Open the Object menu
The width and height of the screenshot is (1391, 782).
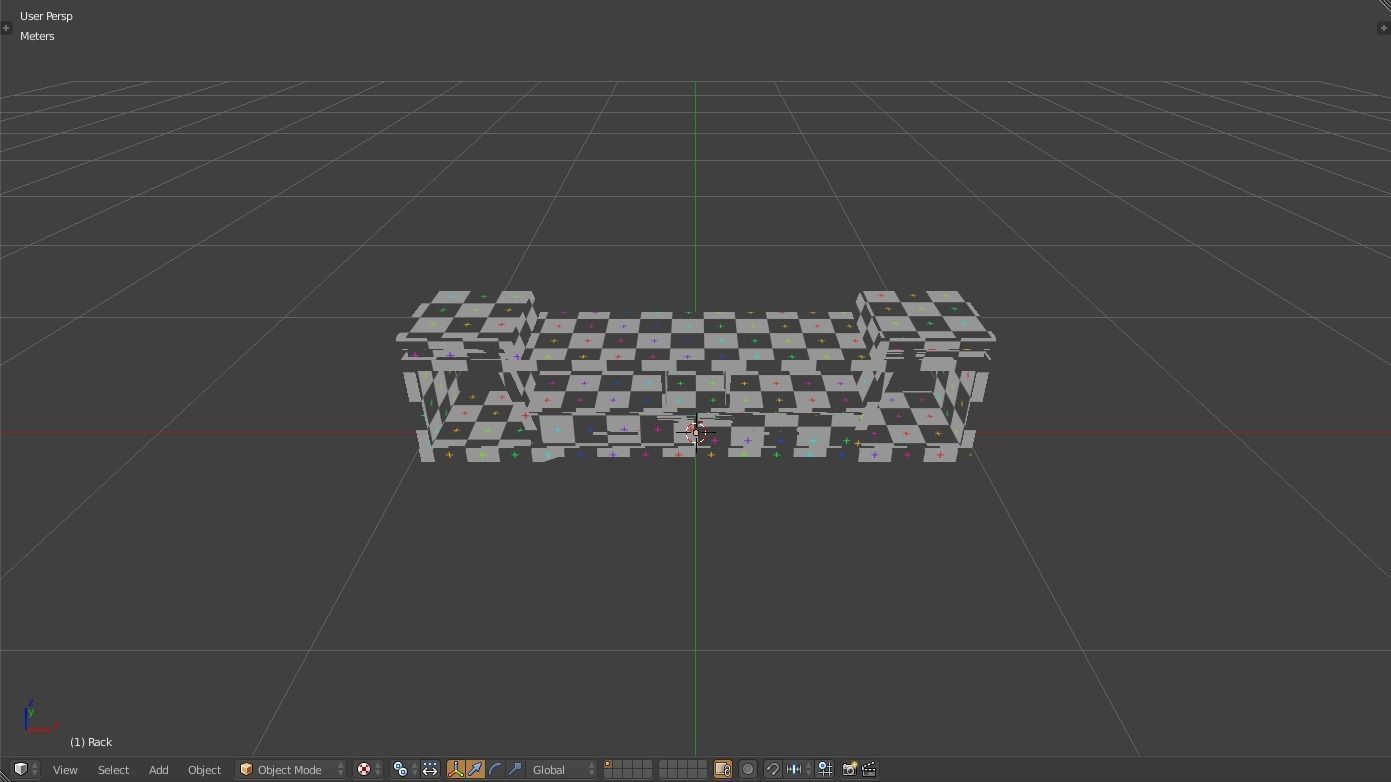[204, 770]
